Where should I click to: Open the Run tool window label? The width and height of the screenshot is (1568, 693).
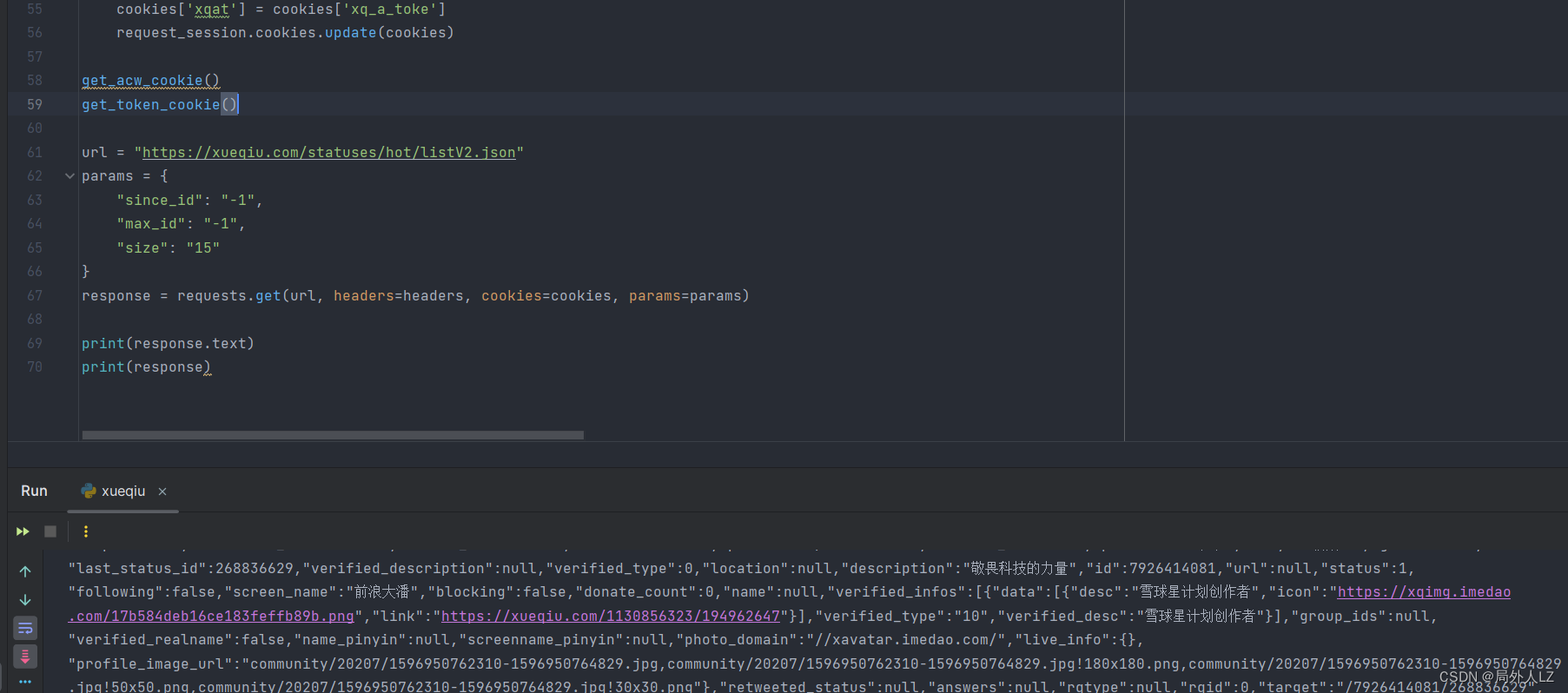(x=34, y=491)
